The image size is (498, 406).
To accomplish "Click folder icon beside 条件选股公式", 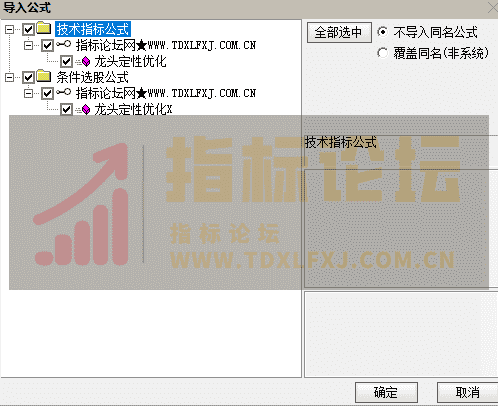I will click(44, 76).
